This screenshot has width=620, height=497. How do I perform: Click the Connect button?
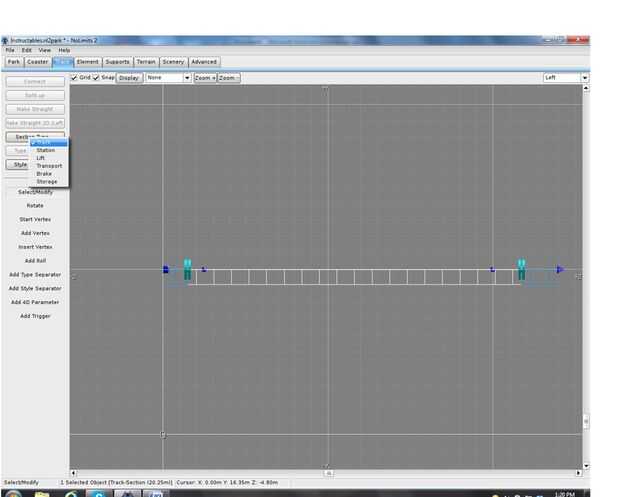(x=35, y=82)
